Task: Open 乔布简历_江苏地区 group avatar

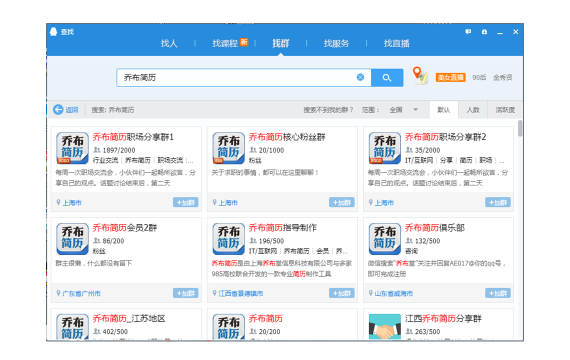Action: pyautogui.click(x=72, y=327)
